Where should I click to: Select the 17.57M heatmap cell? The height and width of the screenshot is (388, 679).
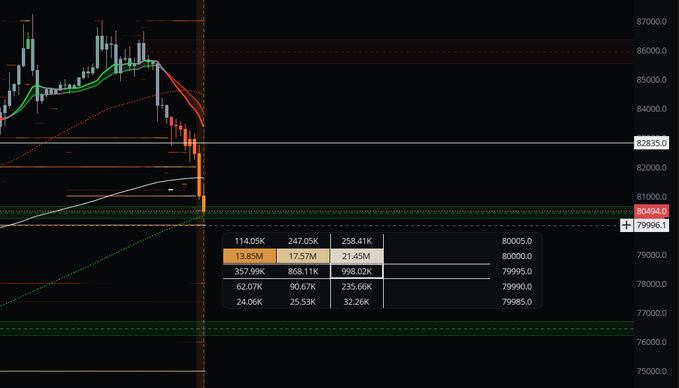(x=303, y=256)
